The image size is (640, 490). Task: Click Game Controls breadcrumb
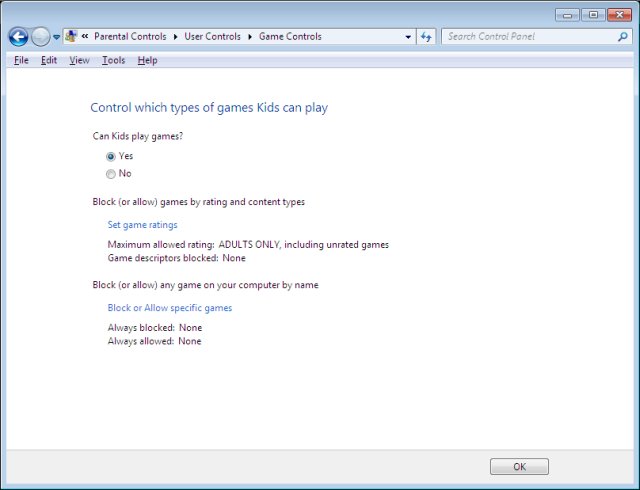(x=290, y=36)
